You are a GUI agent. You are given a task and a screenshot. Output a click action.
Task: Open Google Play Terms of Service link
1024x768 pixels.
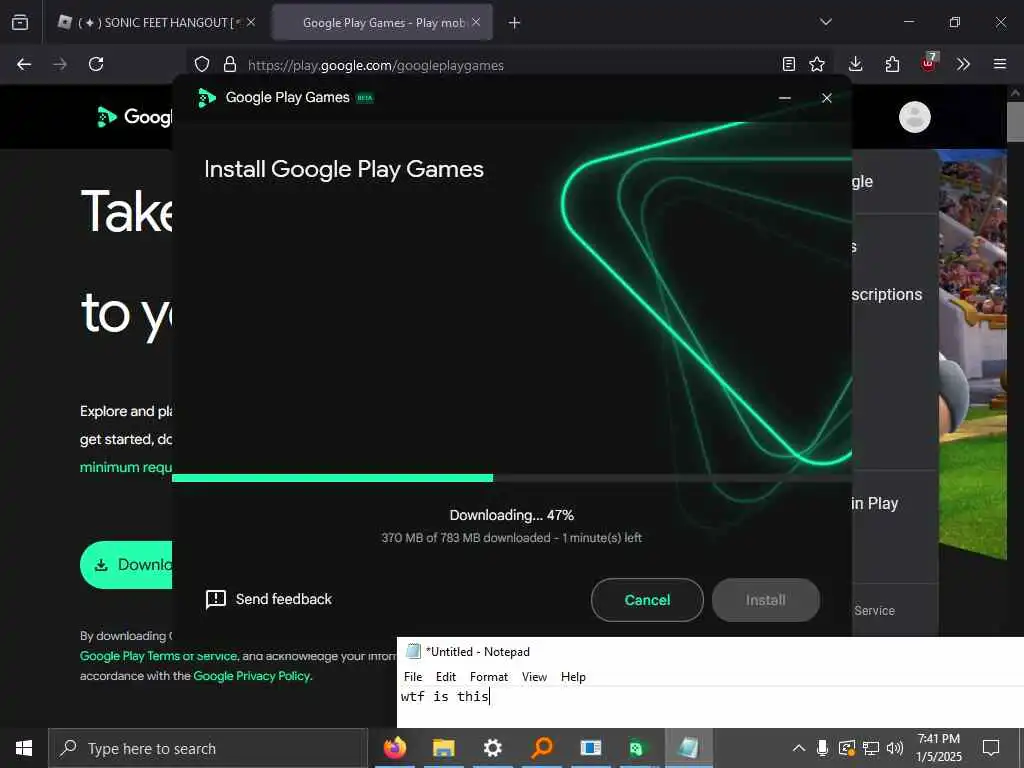(158, 656)
